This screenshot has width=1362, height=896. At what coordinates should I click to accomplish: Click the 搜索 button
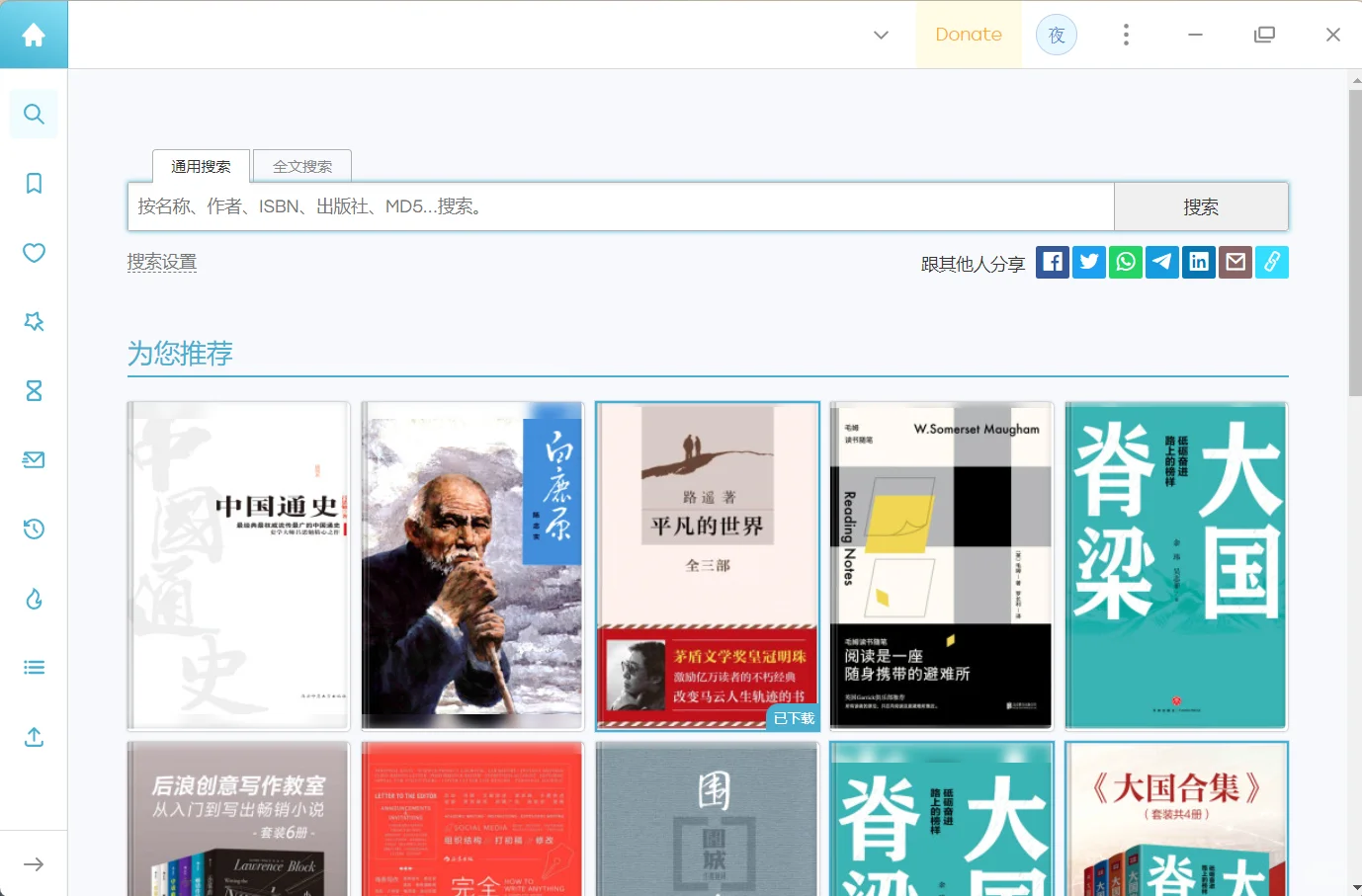click(1201, 206)
